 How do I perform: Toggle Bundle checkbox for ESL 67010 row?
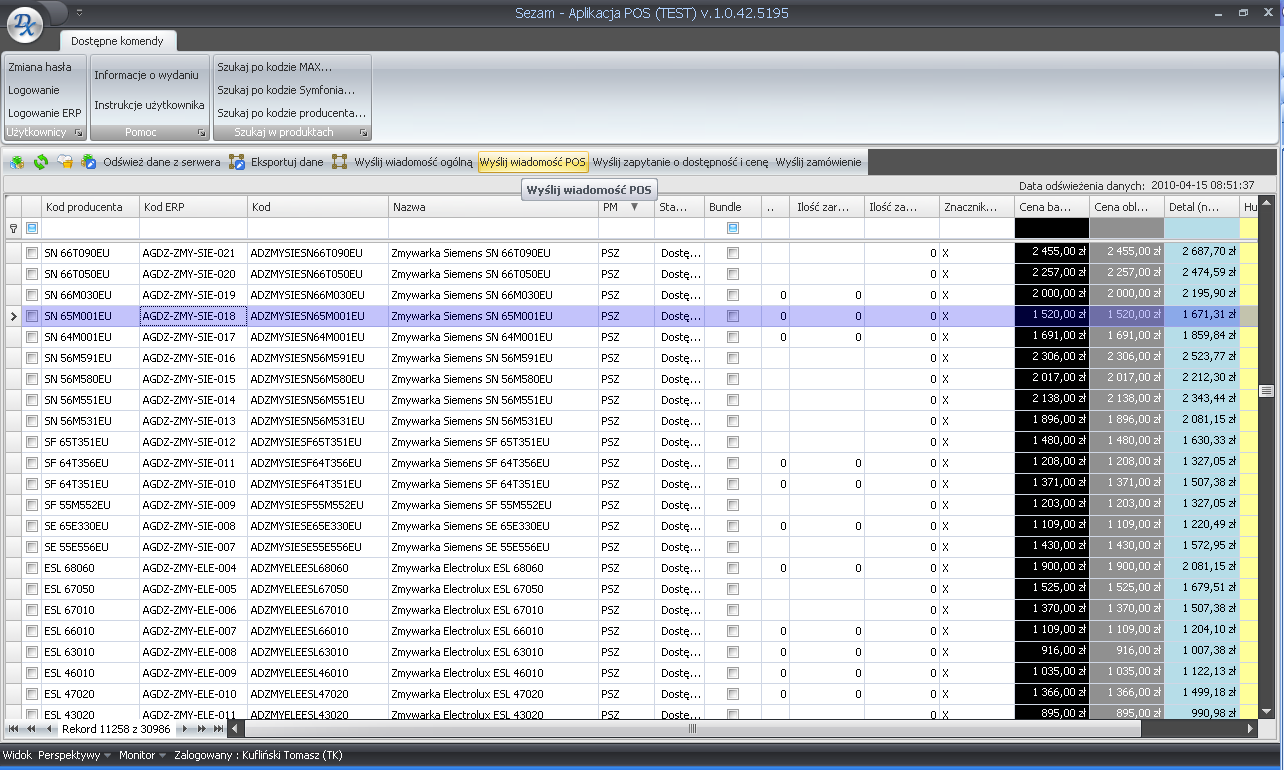(733, 610)
